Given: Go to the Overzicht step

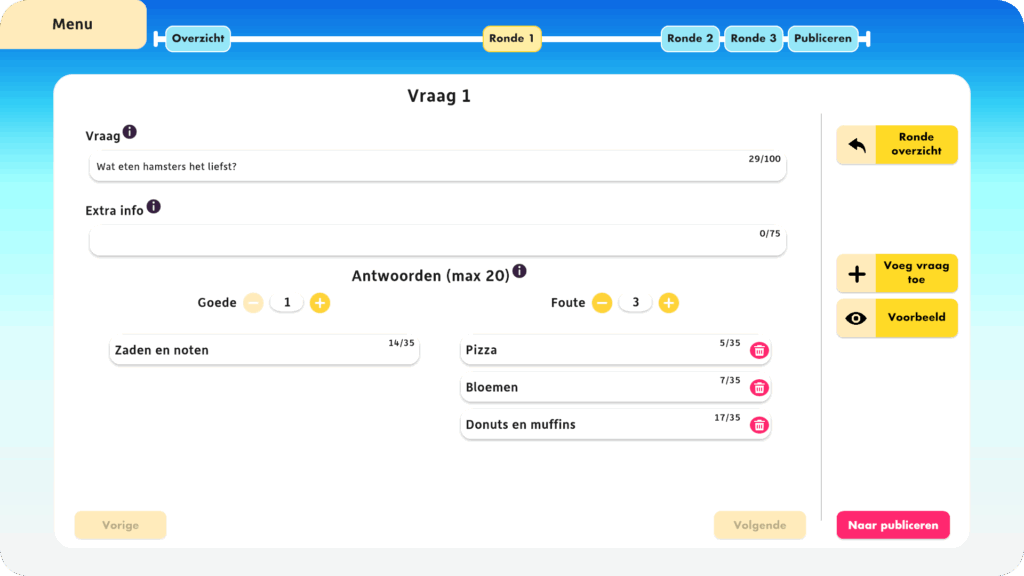Looking at the screenshot, I should tap(198, 39).
